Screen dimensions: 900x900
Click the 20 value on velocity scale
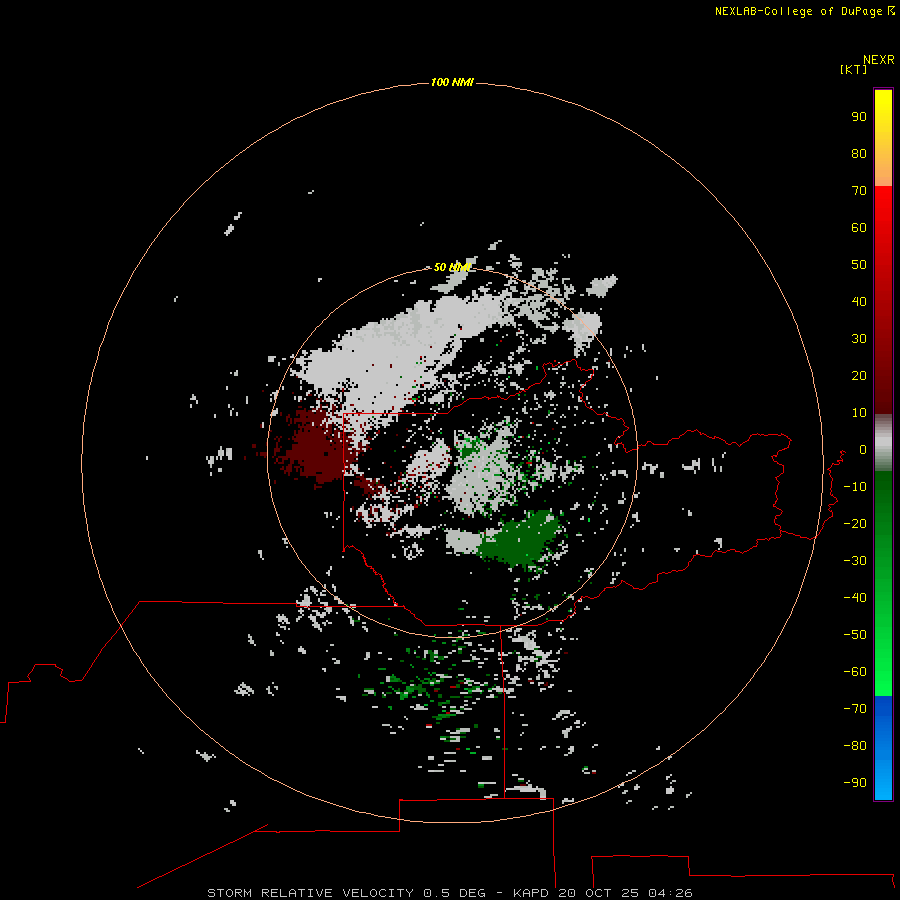point(859,375)
